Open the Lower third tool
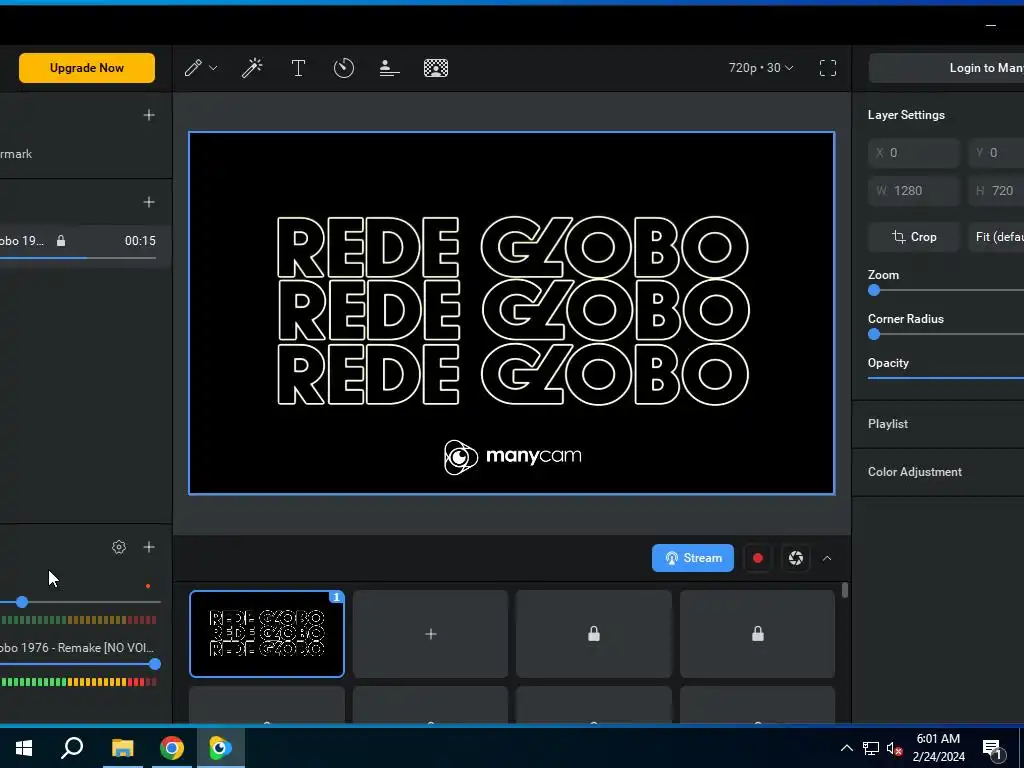 [389, 68]
